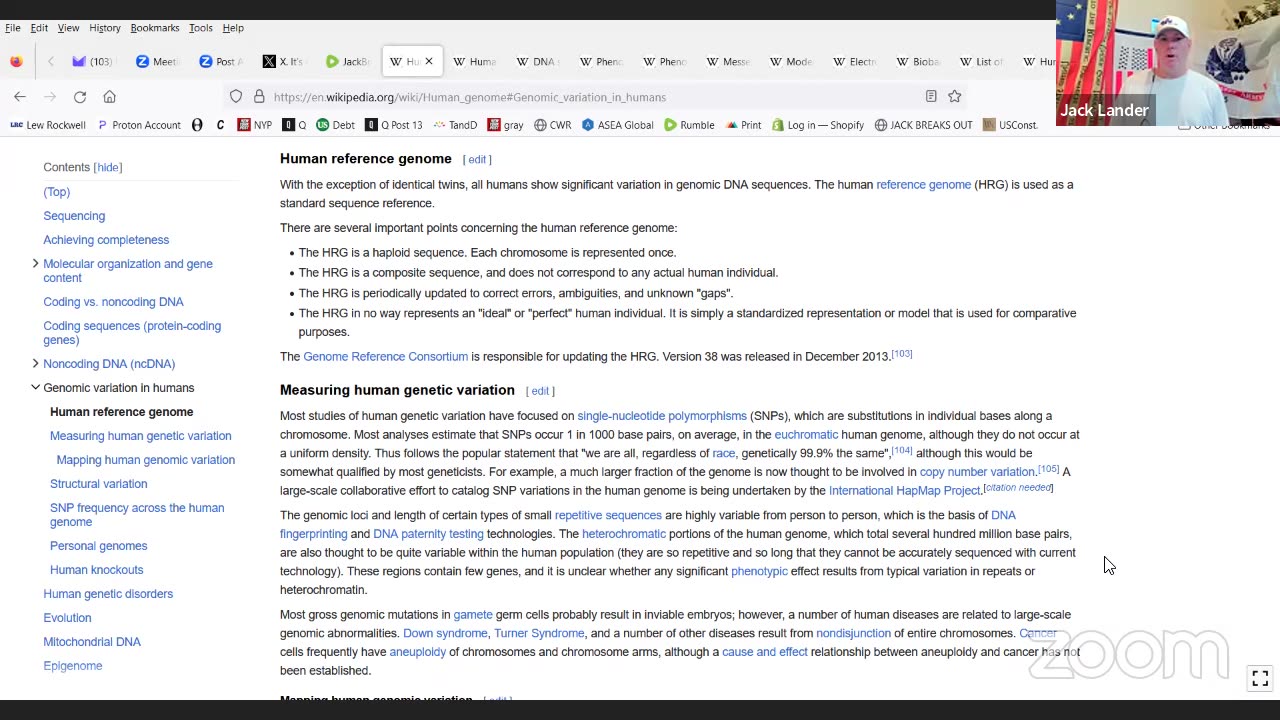Open the Down syndrome article link
This screenshot has width=1280, height=720.
pyautogui.click(x=445, y=634)
